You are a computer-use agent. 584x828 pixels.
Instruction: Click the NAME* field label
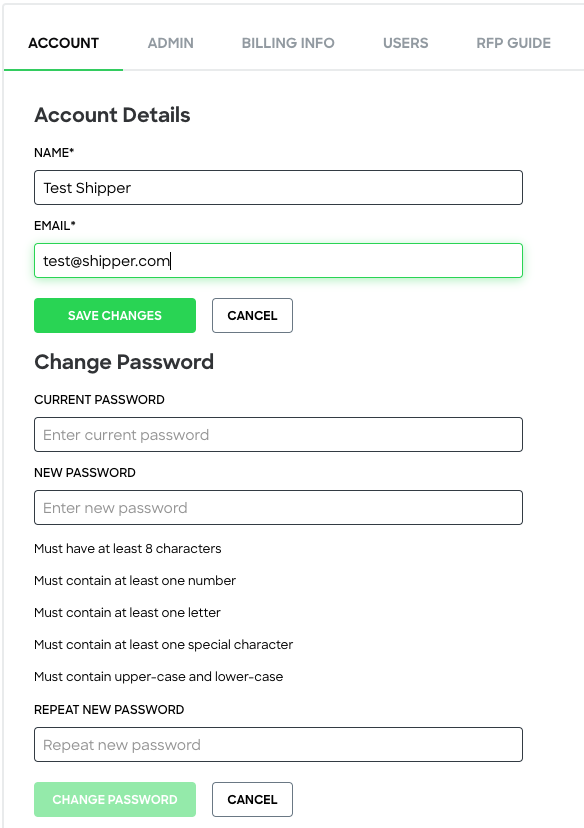pos(54,153)
